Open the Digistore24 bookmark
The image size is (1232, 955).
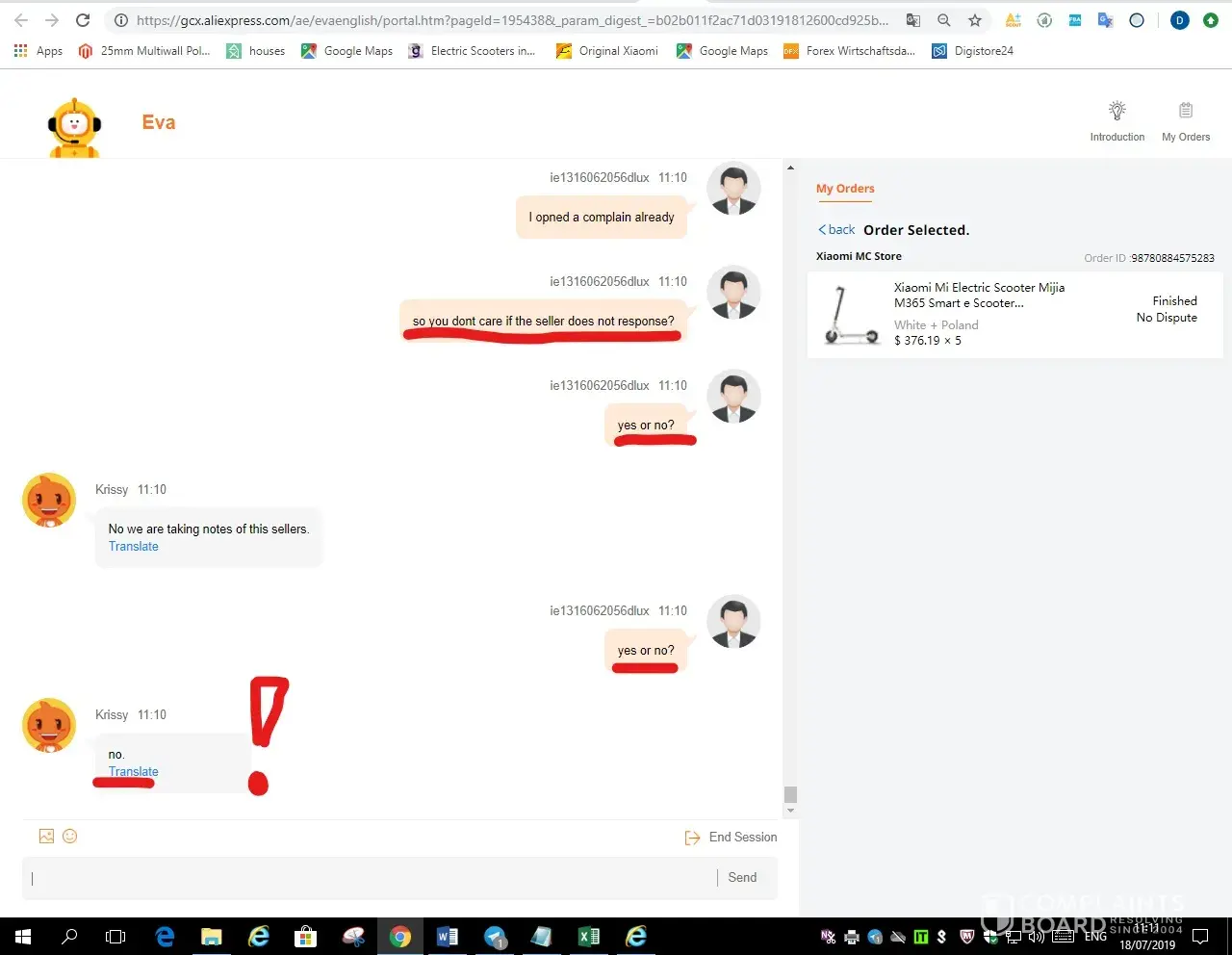pyautogui.click(x=973, y=51)
